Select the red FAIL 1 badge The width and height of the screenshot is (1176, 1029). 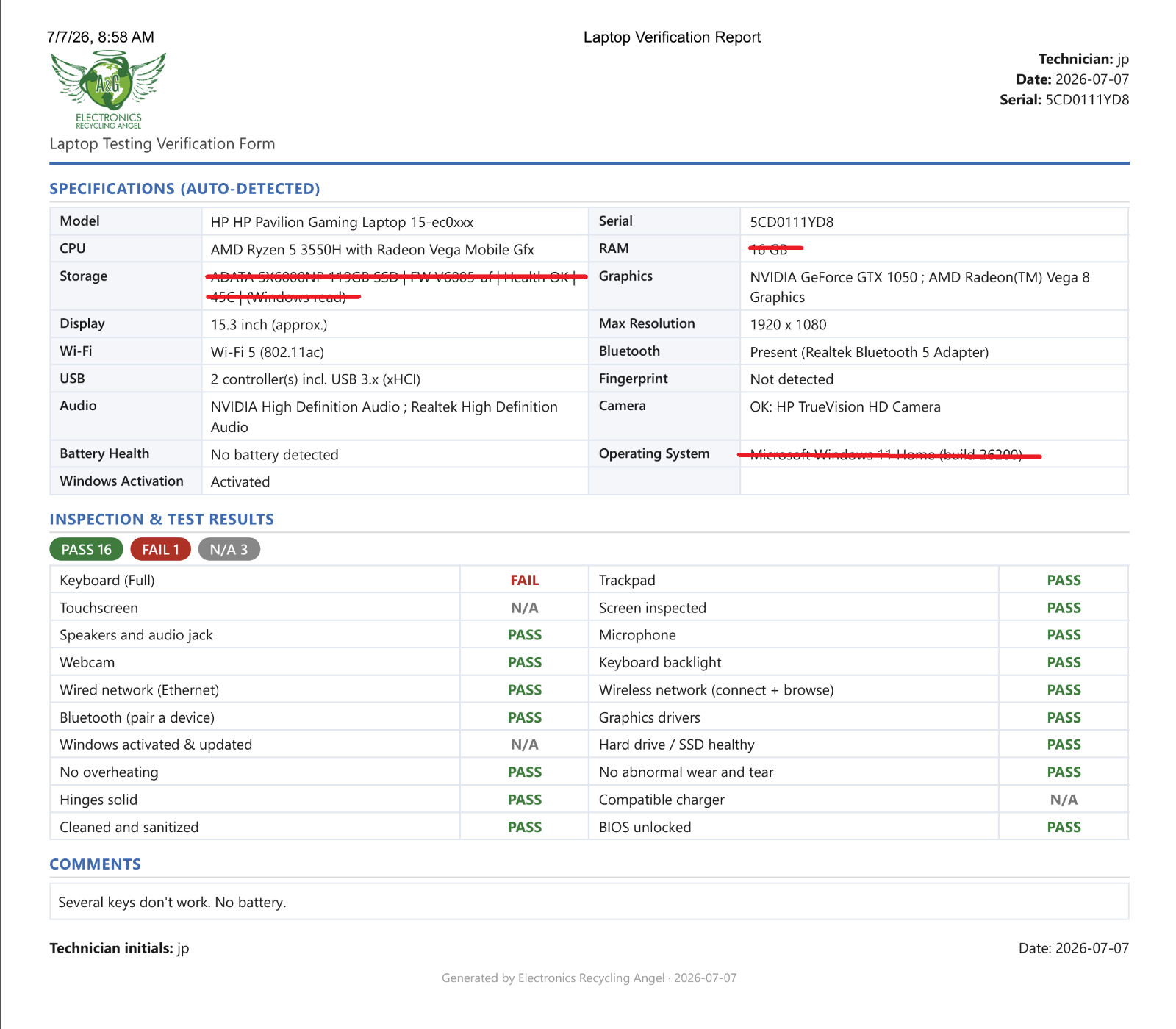pyautogui.click(x=160, y=549)
